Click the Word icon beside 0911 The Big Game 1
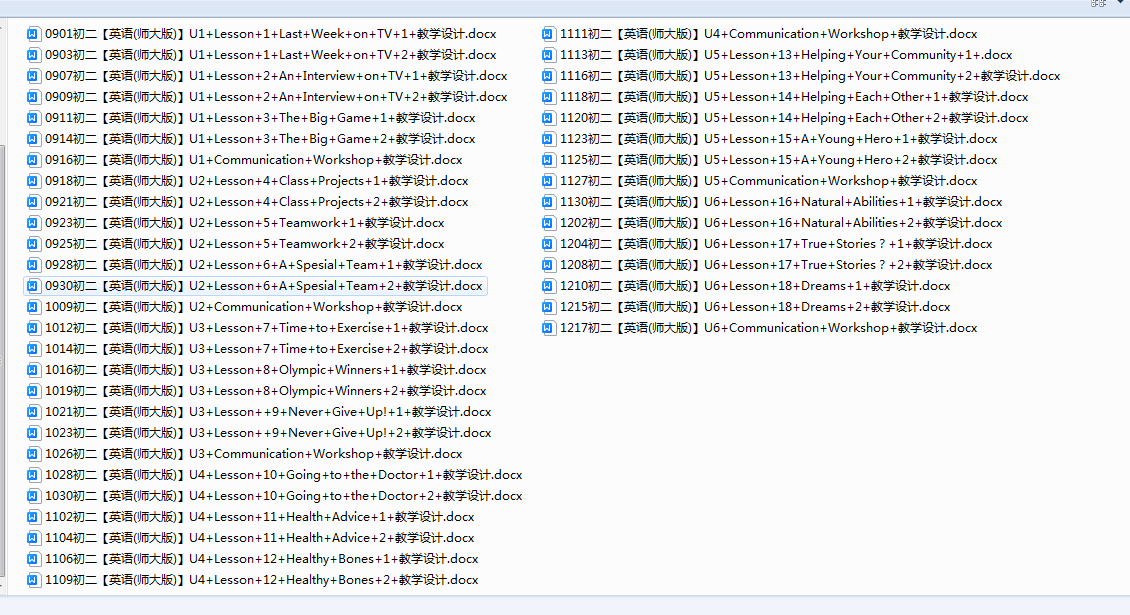This screenshot has width=1130, height=615. tap(34, 118)
